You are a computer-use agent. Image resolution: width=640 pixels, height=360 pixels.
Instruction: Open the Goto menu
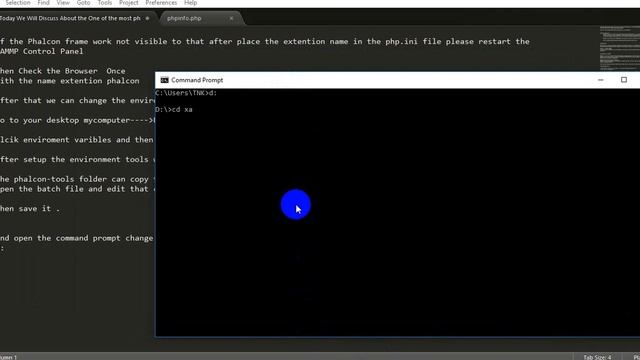click(x=83, y=3)
